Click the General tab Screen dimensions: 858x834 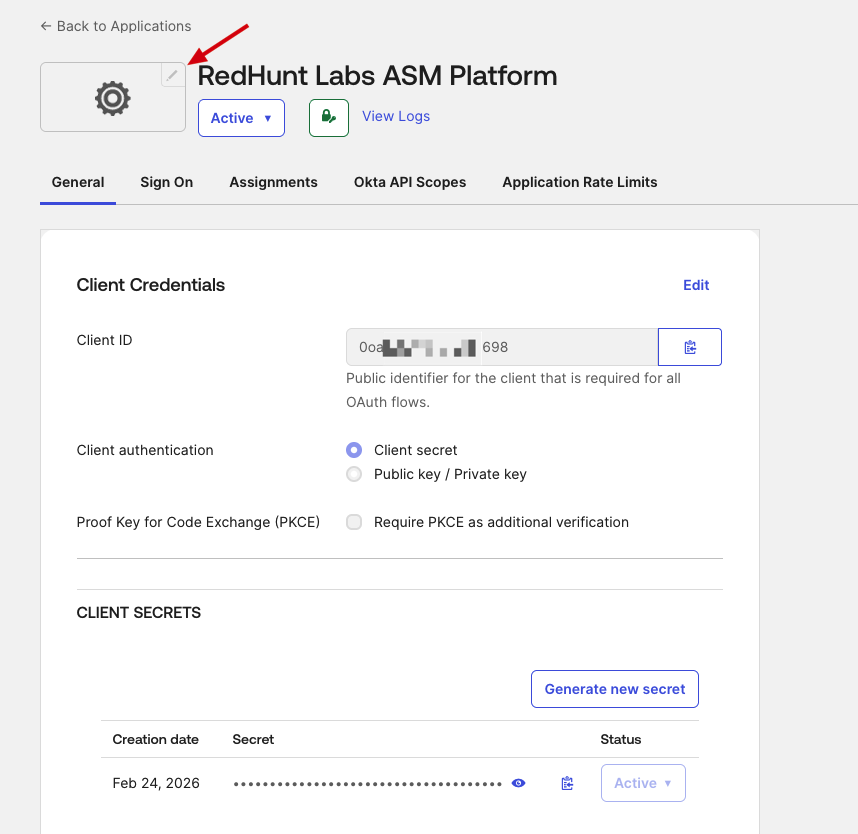click(78, 182)
